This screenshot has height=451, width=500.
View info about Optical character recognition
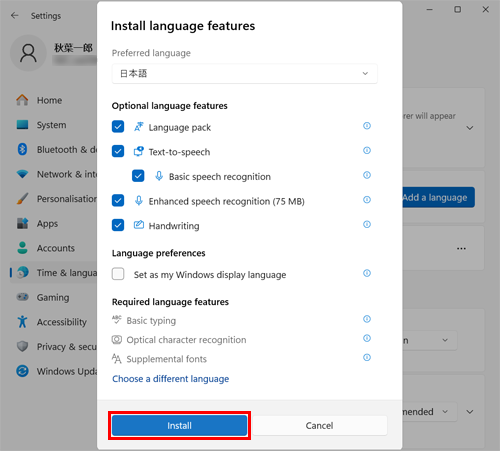(367, 339)
